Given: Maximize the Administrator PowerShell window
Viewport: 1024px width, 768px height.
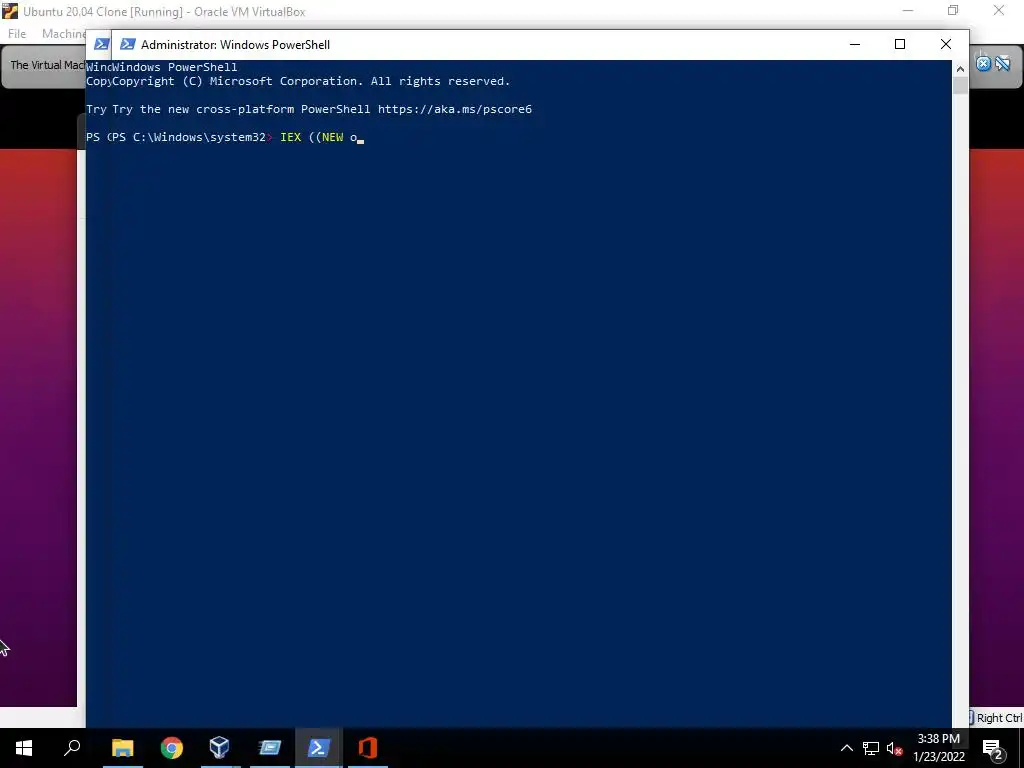Looking at the screenshot, I should coord(900,44).
